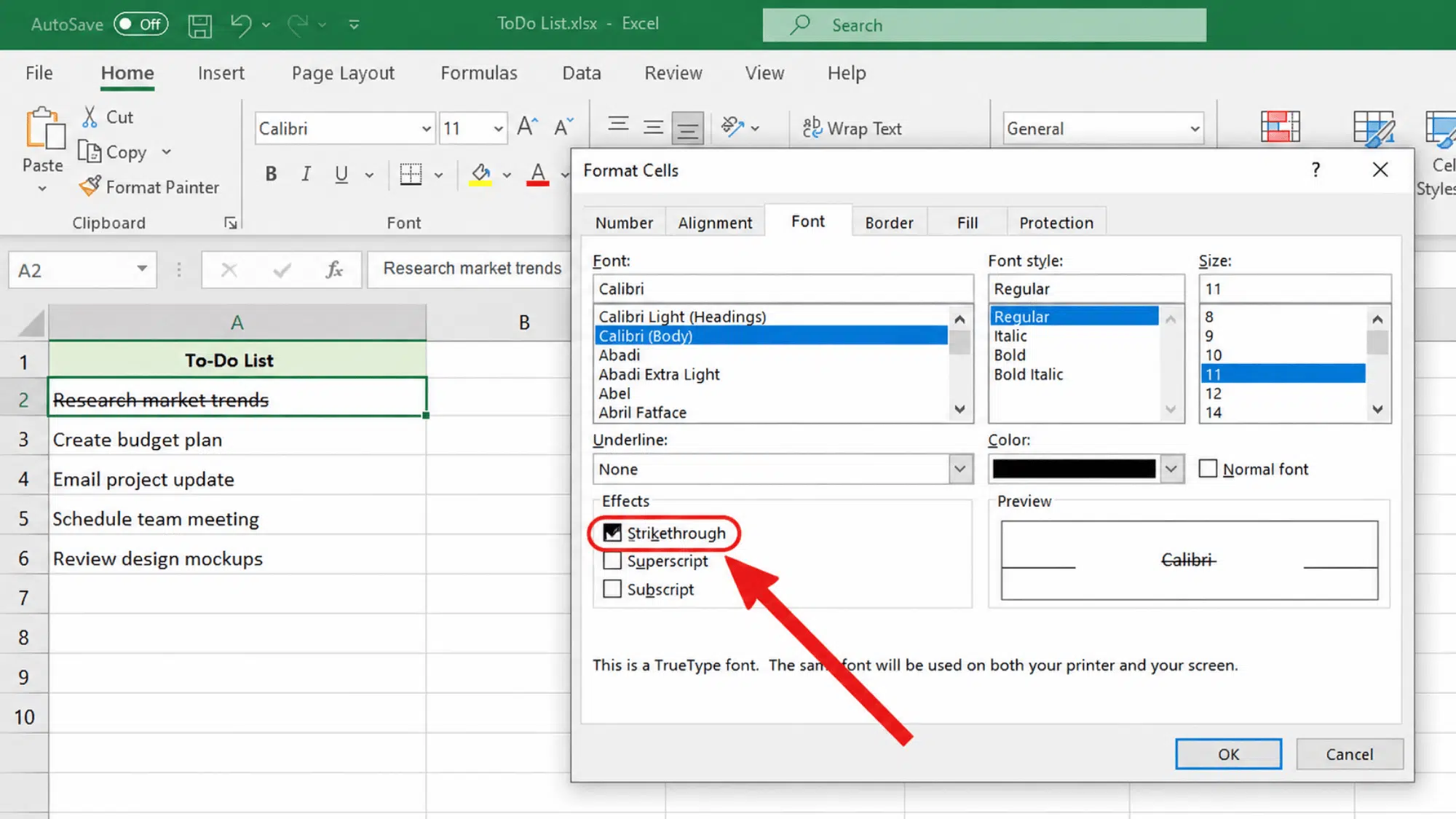
Task: Click the Cut scissors button
Action: pyautogui.click(x=108, y=117)
